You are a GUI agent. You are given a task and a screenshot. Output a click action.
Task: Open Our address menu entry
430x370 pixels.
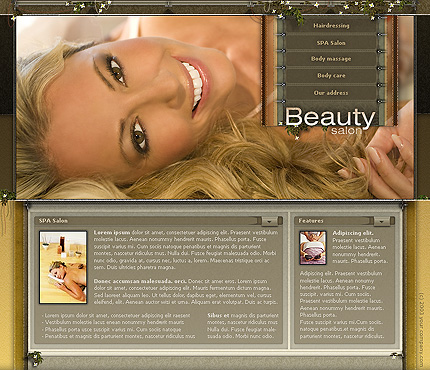point(331,93)
